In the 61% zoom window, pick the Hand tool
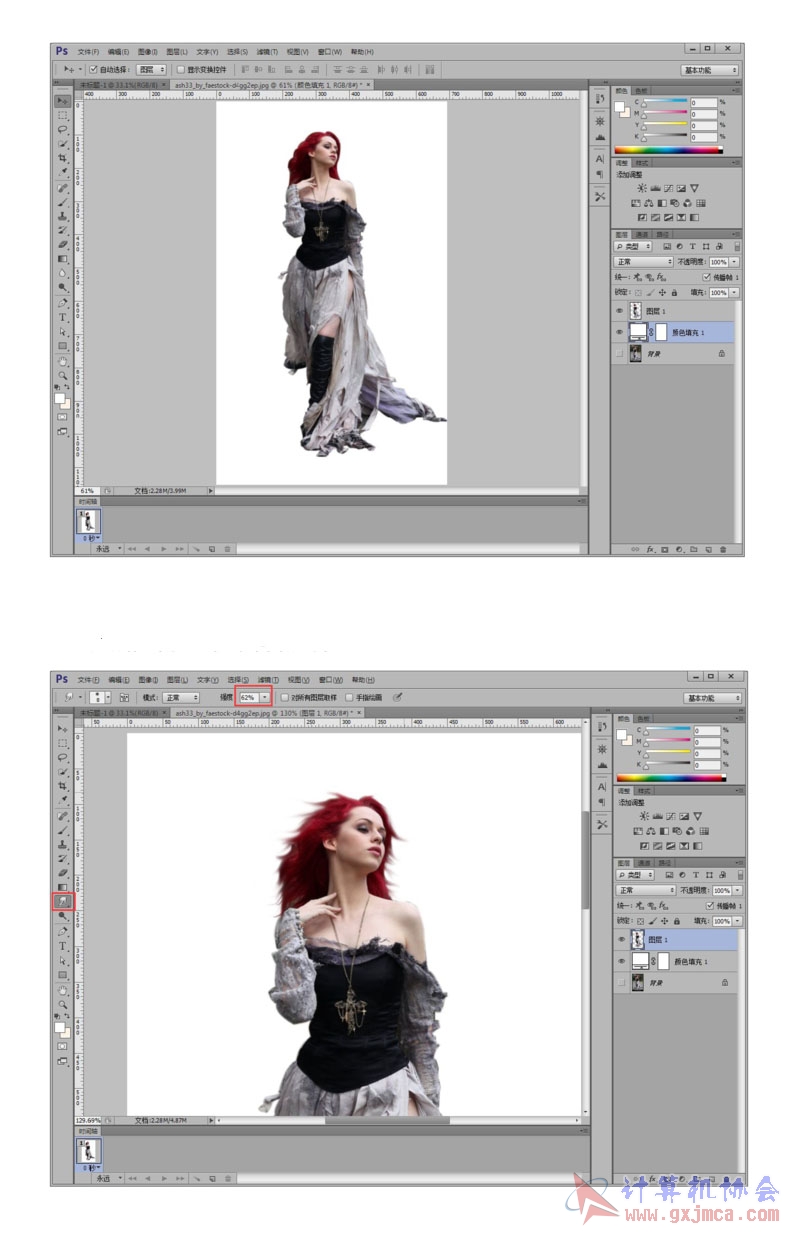The width and height of the screenshot is (795, 1233). click(x=62, y=361)
